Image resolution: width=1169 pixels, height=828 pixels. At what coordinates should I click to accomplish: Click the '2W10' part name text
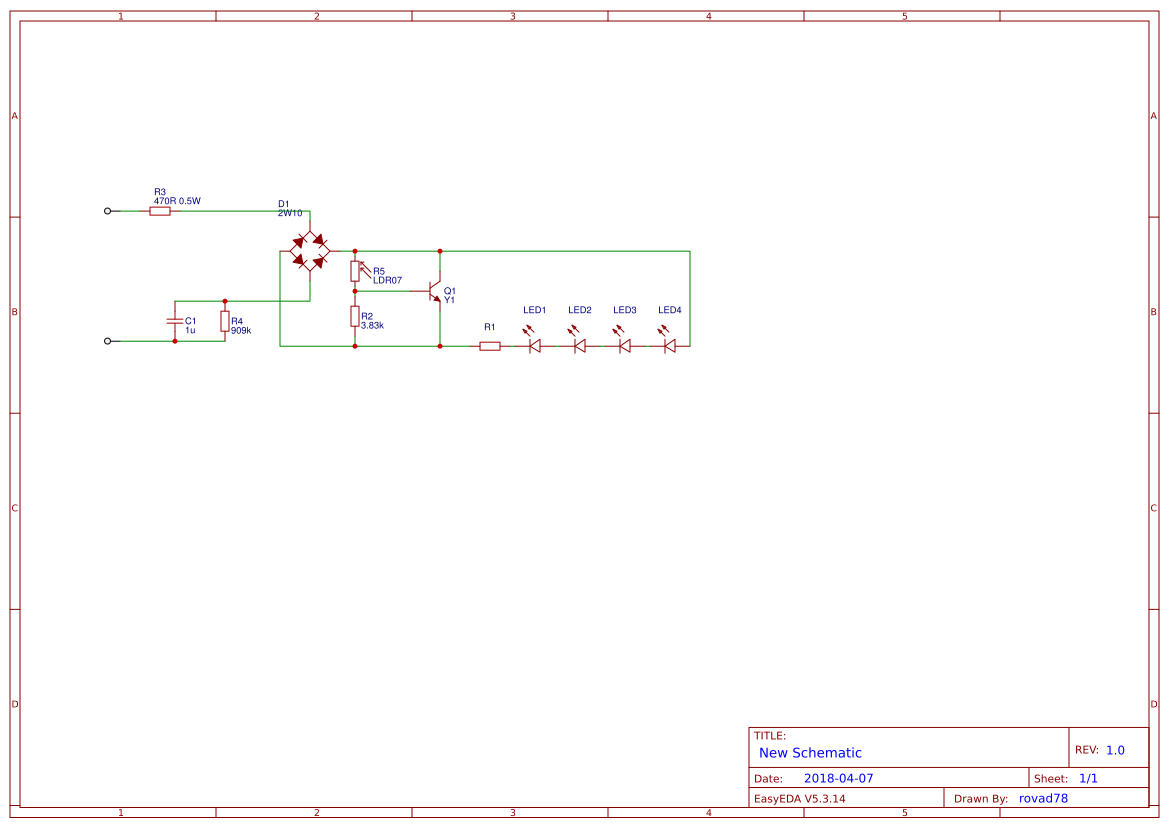[290, 213]
